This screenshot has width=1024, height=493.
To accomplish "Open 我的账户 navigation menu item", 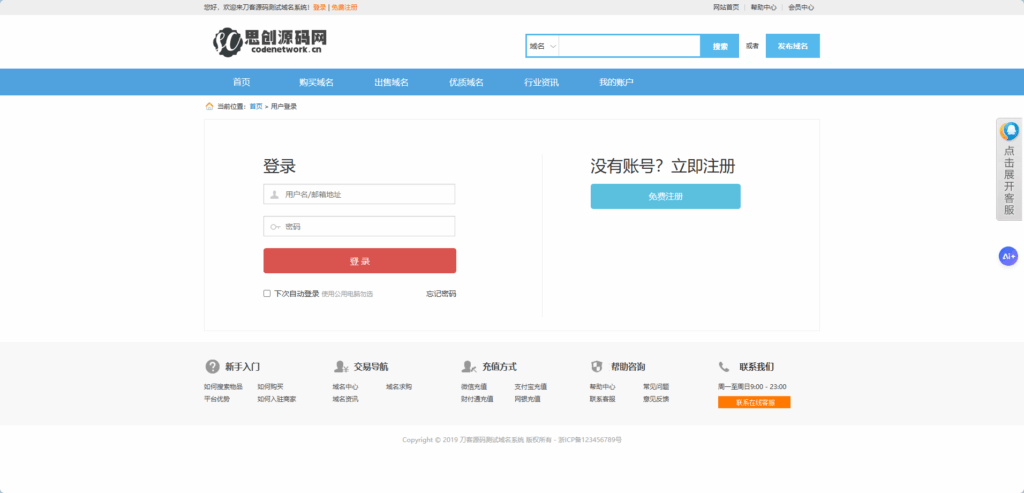I will 616,82.
